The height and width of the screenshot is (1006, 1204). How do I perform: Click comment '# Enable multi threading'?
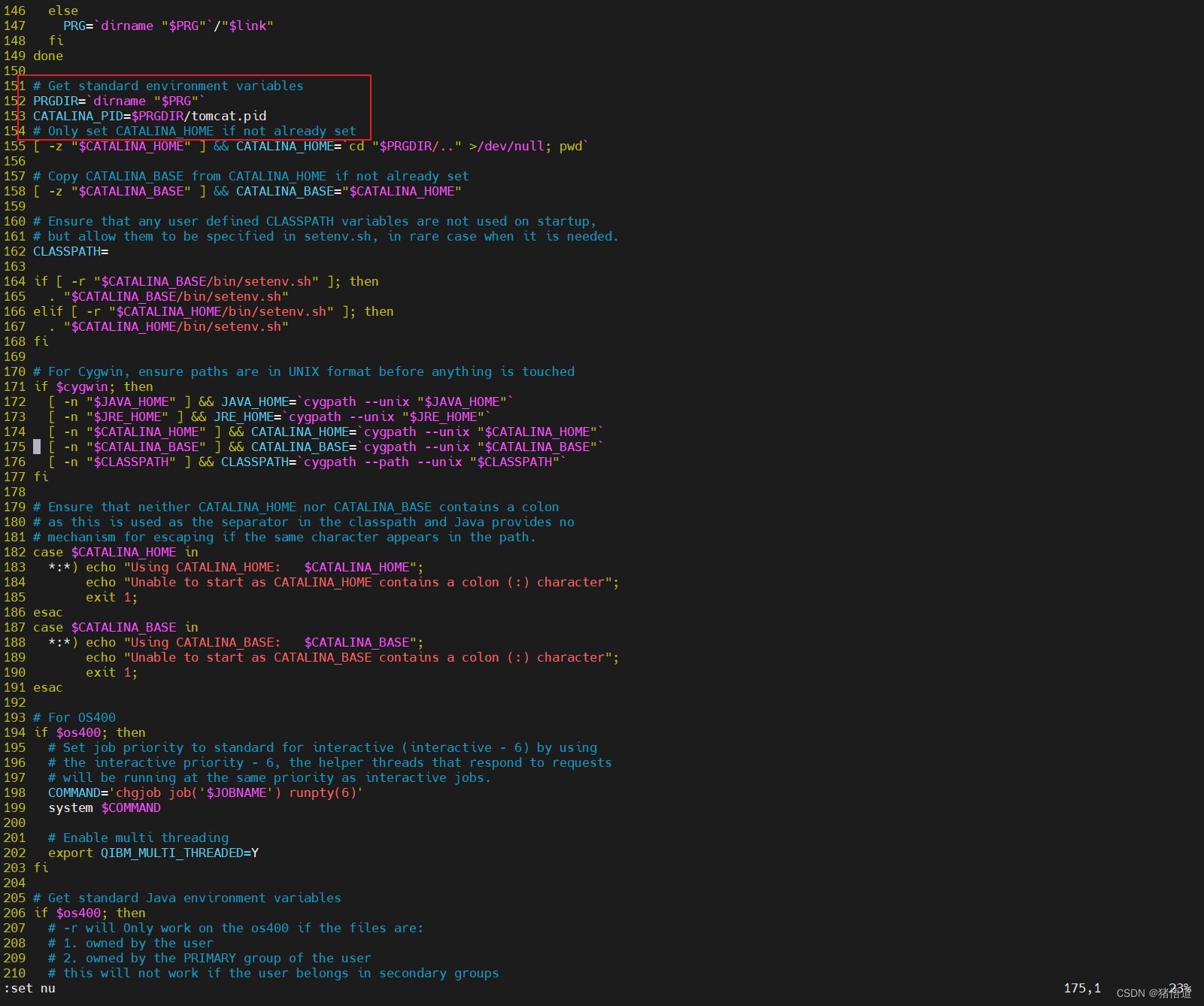pyautogui.click(x=138, y=838)
